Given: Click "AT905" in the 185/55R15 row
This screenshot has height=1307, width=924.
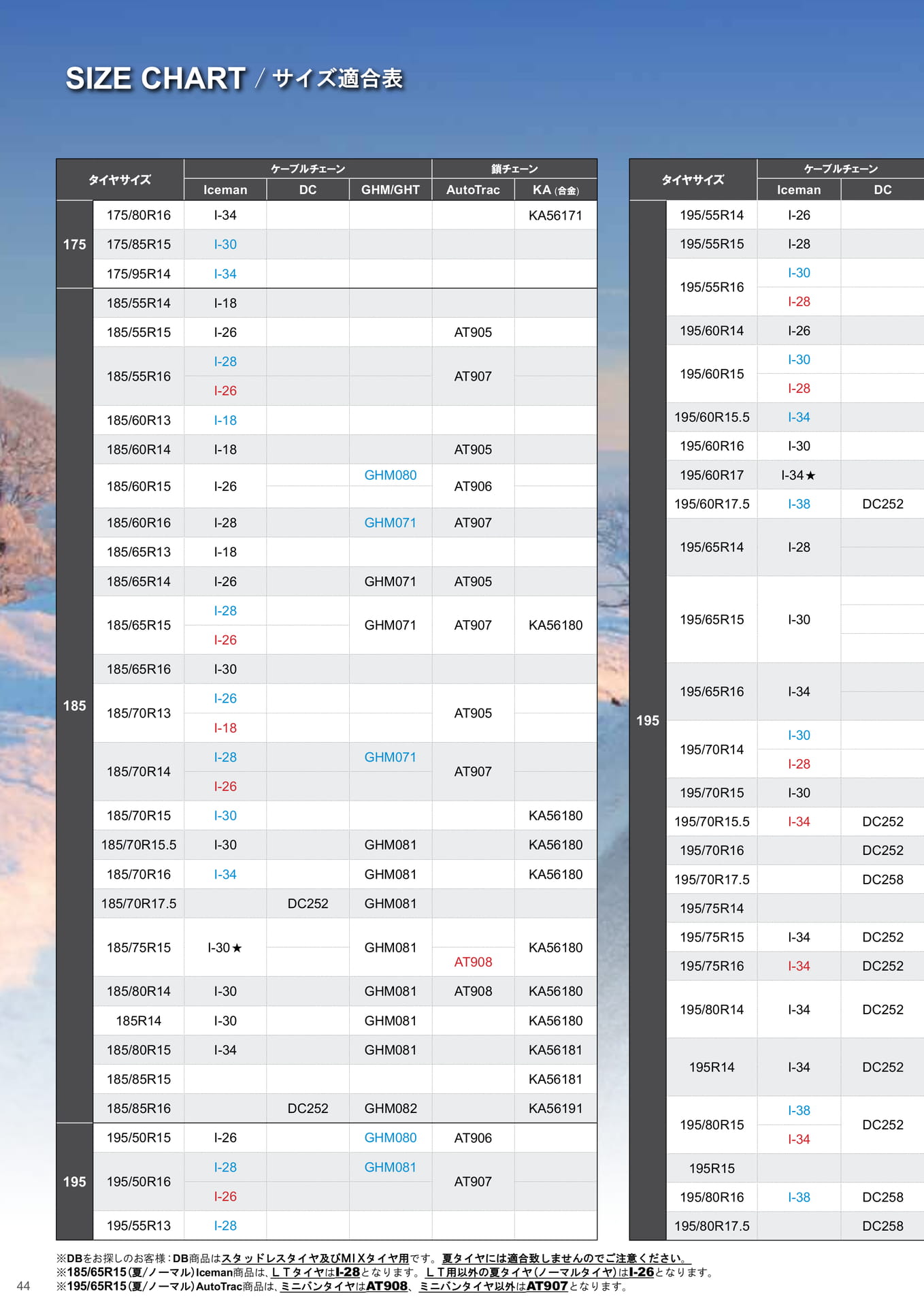Looking at the screenshot, I should click(473, 332).
